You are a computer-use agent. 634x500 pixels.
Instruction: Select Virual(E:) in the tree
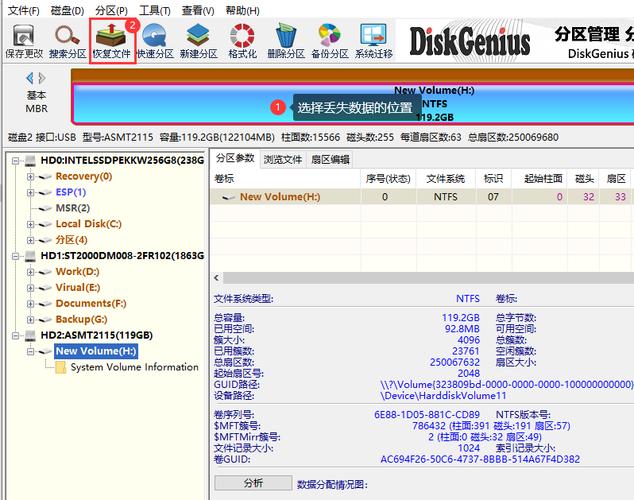click(78, 287)
